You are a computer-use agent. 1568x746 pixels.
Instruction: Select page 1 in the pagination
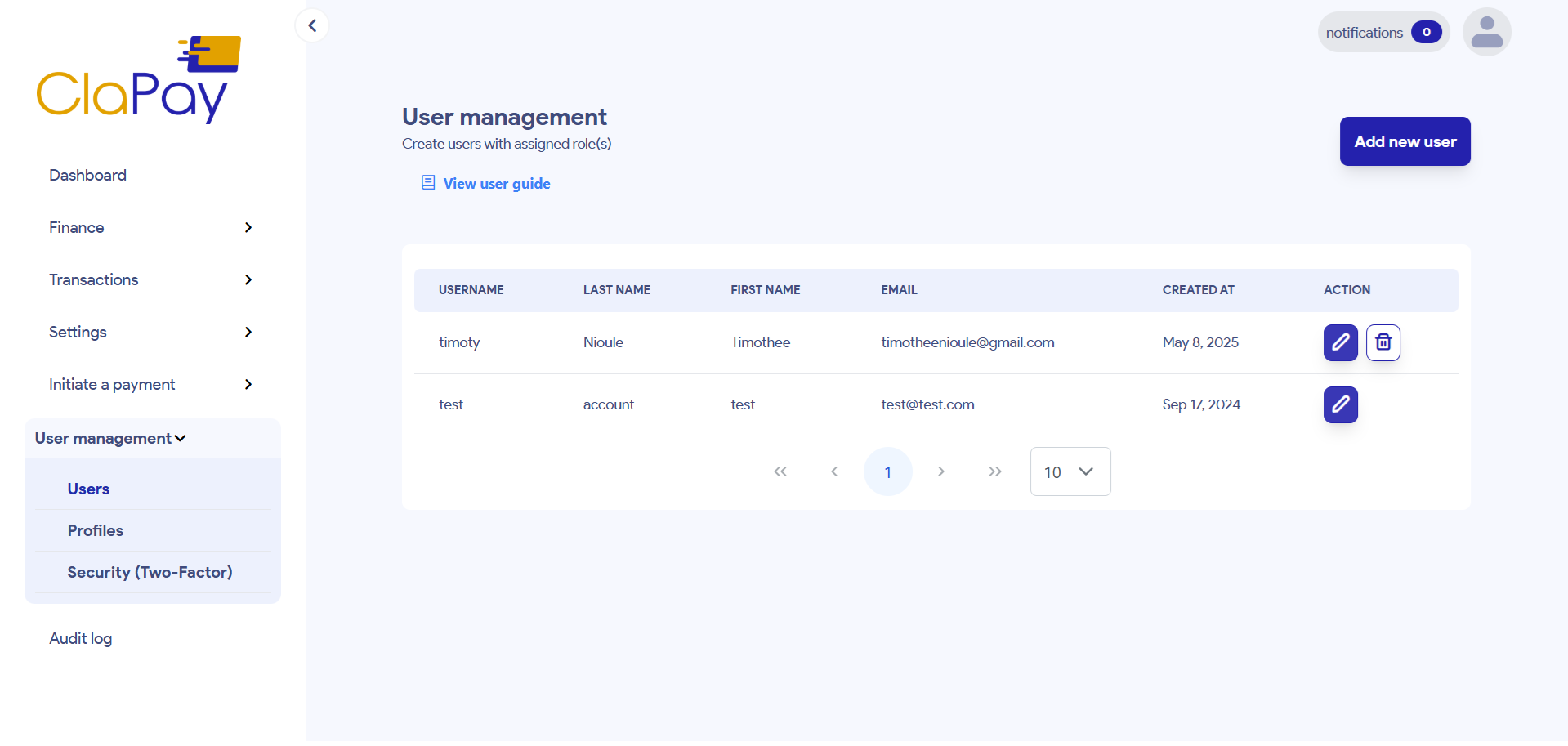(x=888, y=471)
